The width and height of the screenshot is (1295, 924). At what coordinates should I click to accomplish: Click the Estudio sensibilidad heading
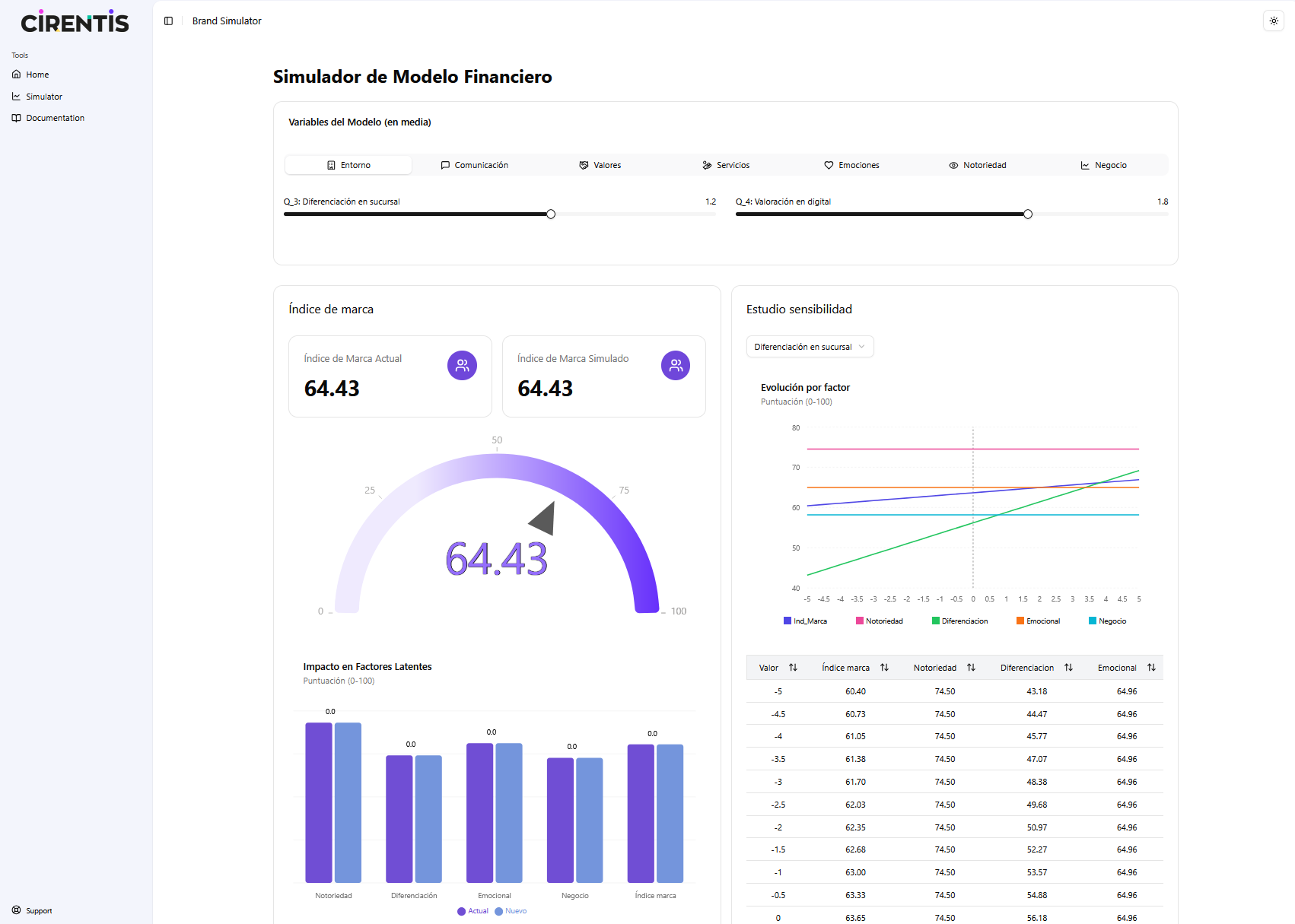pos(799,310)
